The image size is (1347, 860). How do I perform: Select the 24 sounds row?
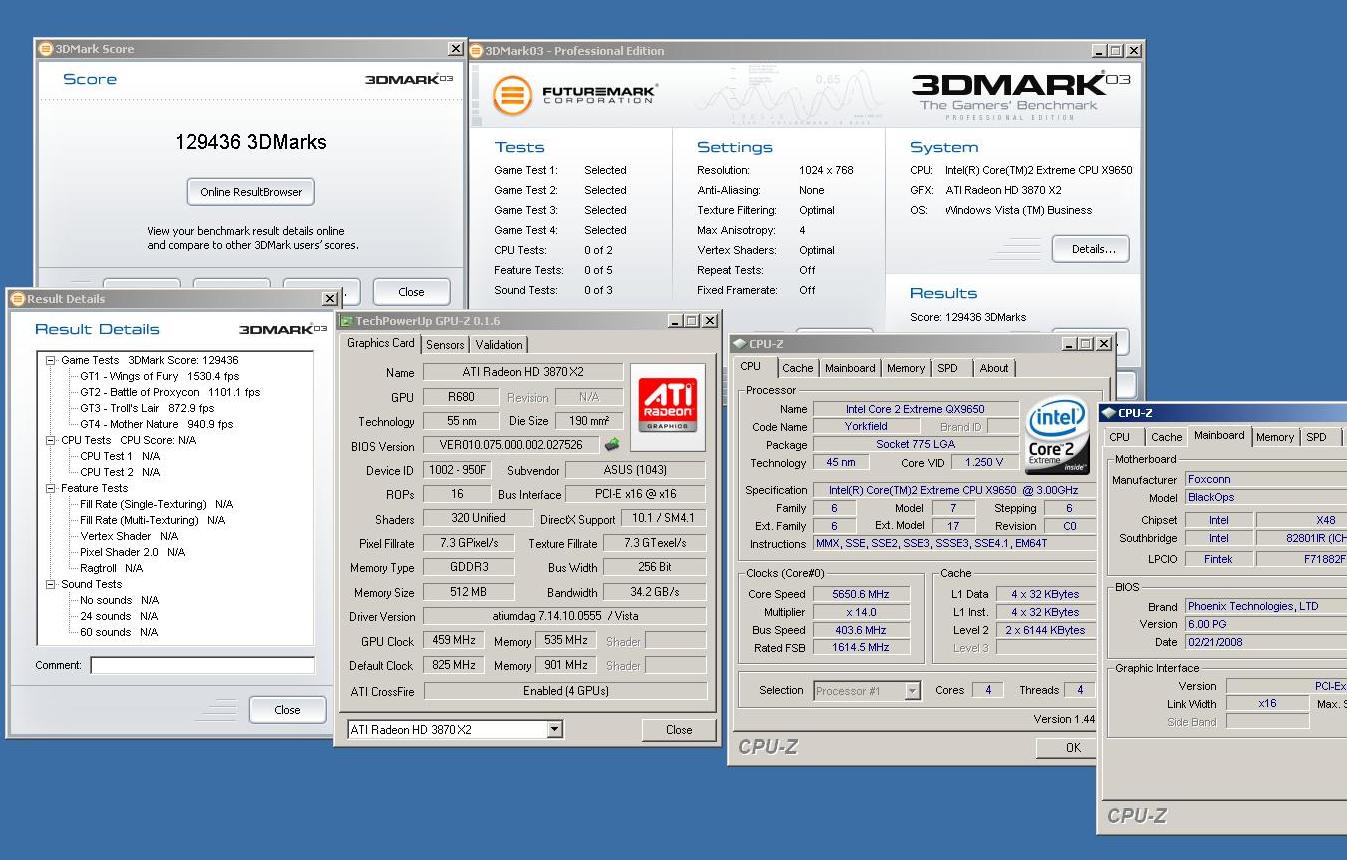pos(119,616)
